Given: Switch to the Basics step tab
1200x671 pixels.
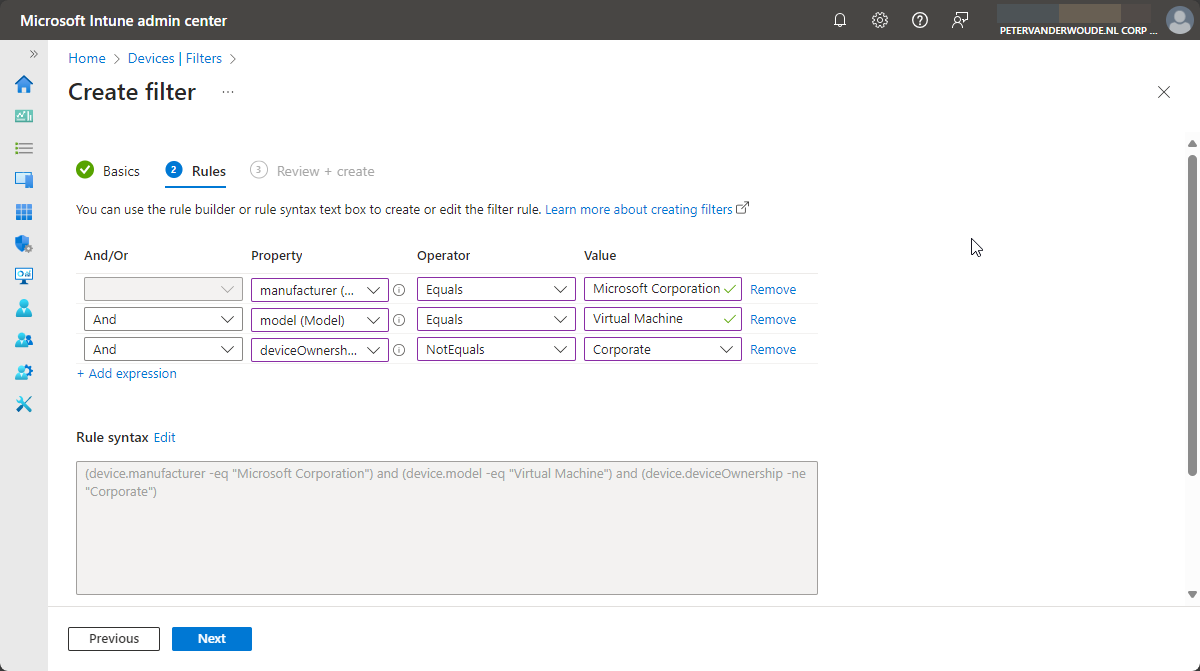Looking at the screenshot, I should [109, 171].
